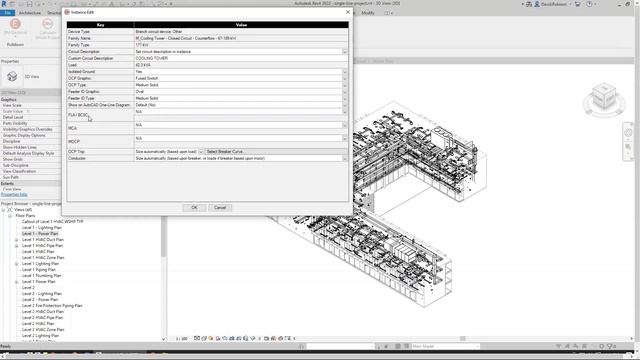This screenshot has height=360, width=640.
Task: Click the Family Name value cell
Action: [241, 38]
